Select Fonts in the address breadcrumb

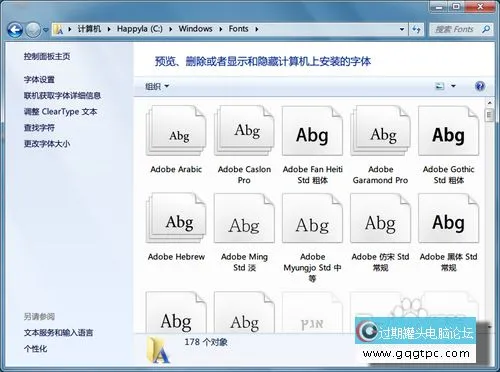pos(238,29)
